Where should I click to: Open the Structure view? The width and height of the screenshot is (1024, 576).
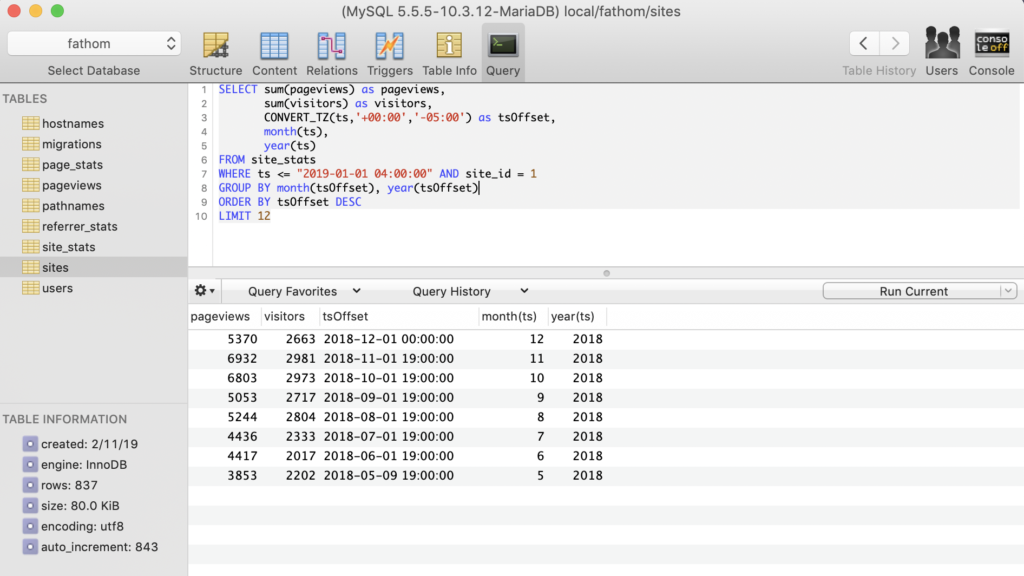[216, 53]
